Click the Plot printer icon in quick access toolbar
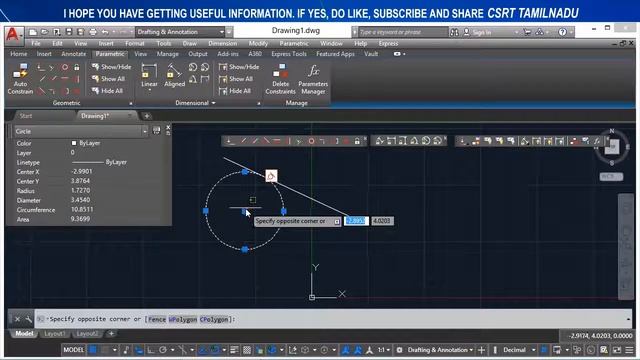The height and width of the screenshot is (360, 640). pos(93,32)
